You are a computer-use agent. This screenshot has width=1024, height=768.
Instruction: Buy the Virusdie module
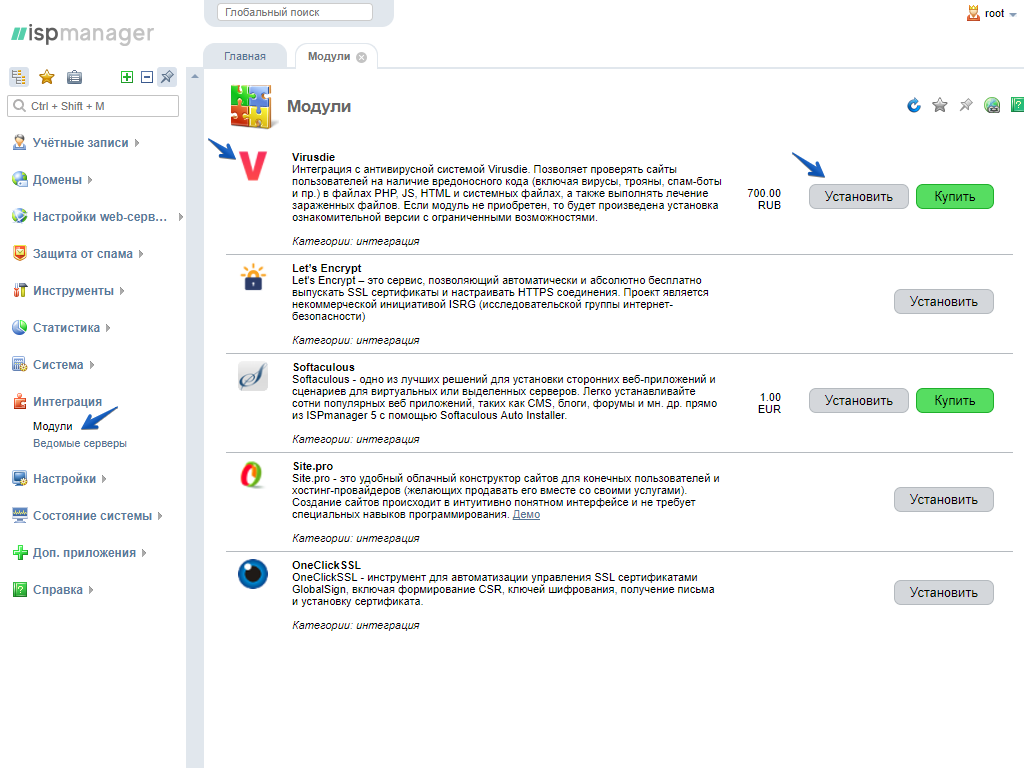coord(954,197)
